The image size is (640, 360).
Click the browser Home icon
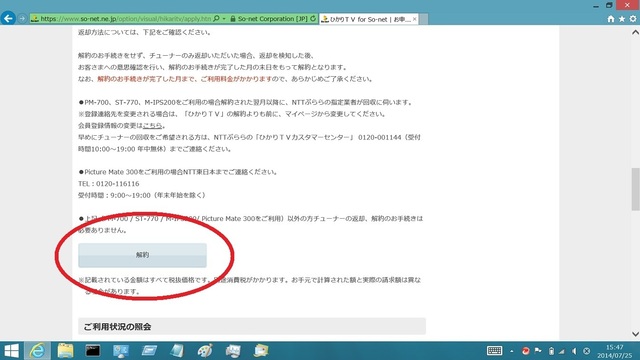click(611, 19)
